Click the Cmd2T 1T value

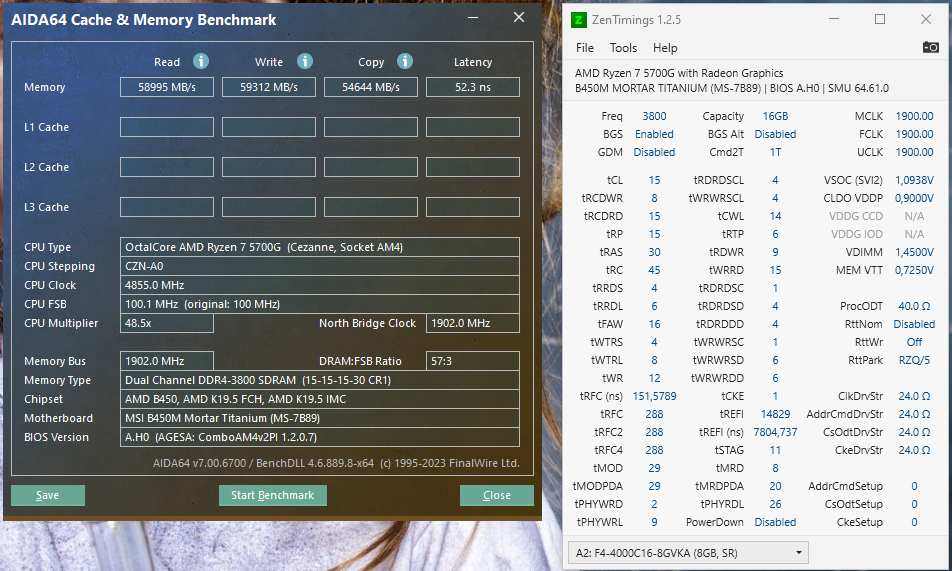(x=775, y=152)
